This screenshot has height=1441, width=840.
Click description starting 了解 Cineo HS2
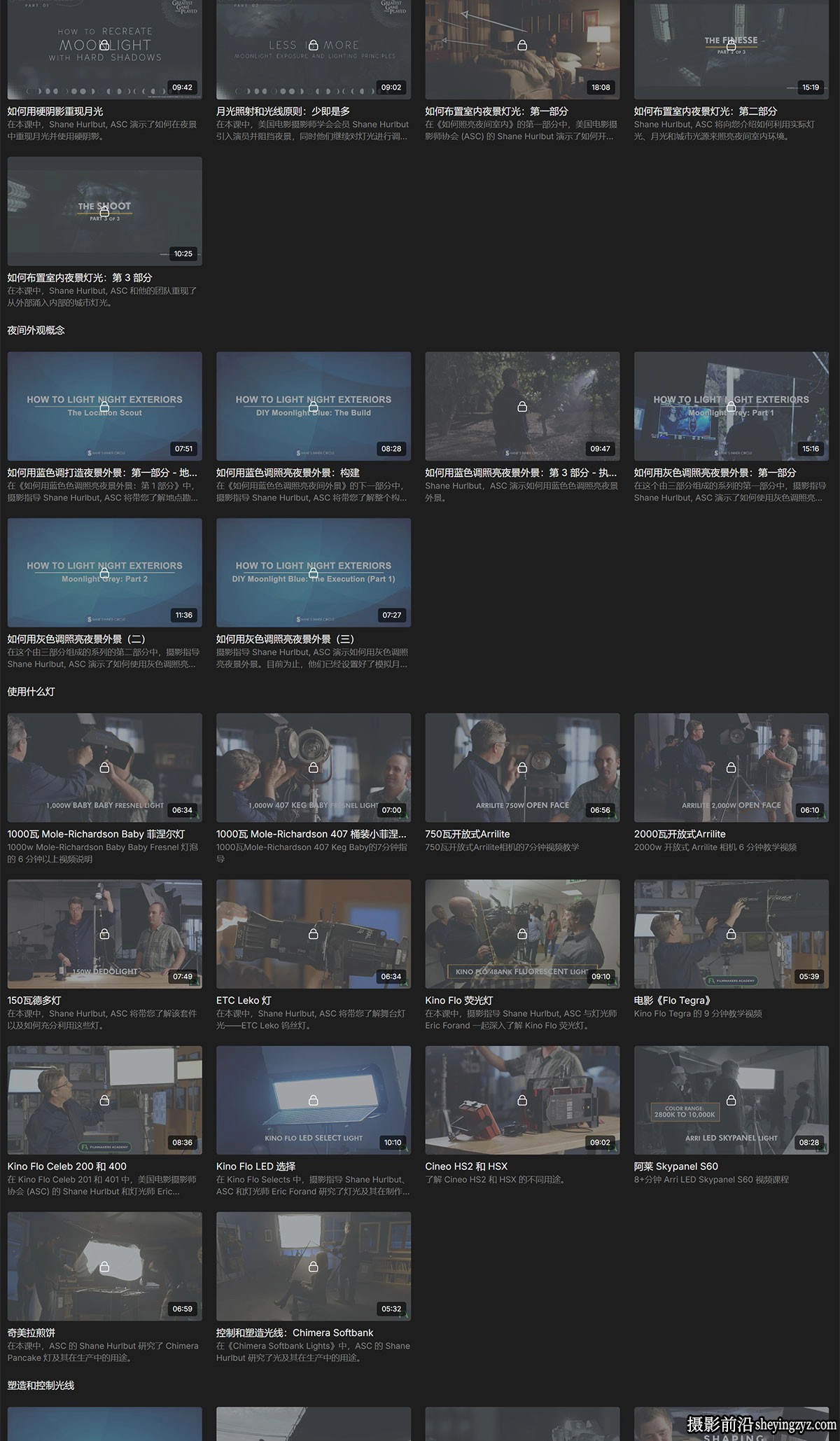pyautogui.click(x=495, y=1180)
